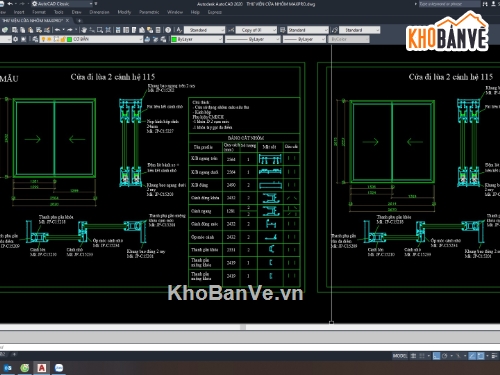Viewport: 500px width, 375px height.
Task: Open the Table Style icon
Action: click(x=283, y=30)
